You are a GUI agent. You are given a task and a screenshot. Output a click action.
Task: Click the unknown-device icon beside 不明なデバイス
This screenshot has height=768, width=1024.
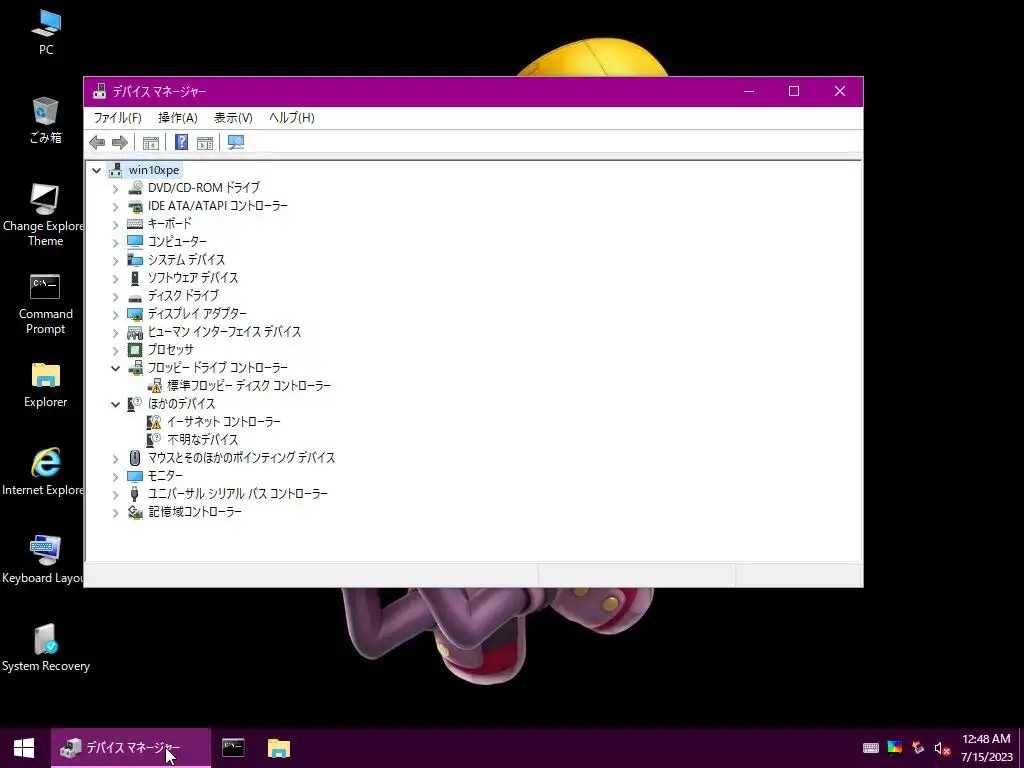154,440
